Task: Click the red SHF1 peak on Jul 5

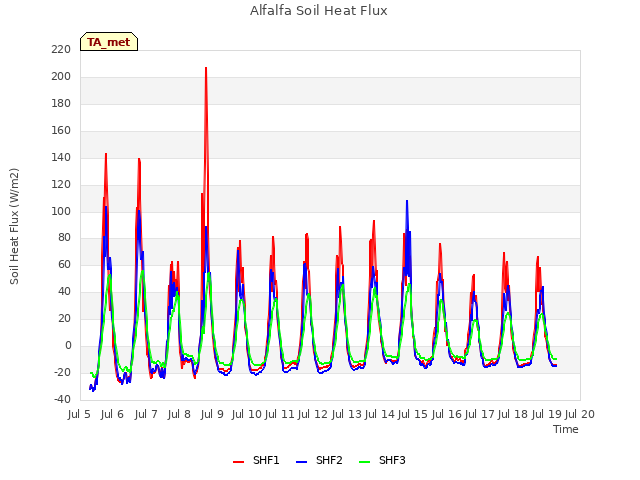Action: (106, 154)
